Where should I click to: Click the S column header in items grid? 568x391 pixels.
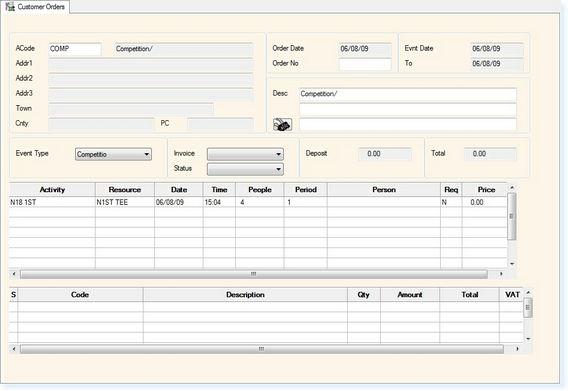click(13, 295)
